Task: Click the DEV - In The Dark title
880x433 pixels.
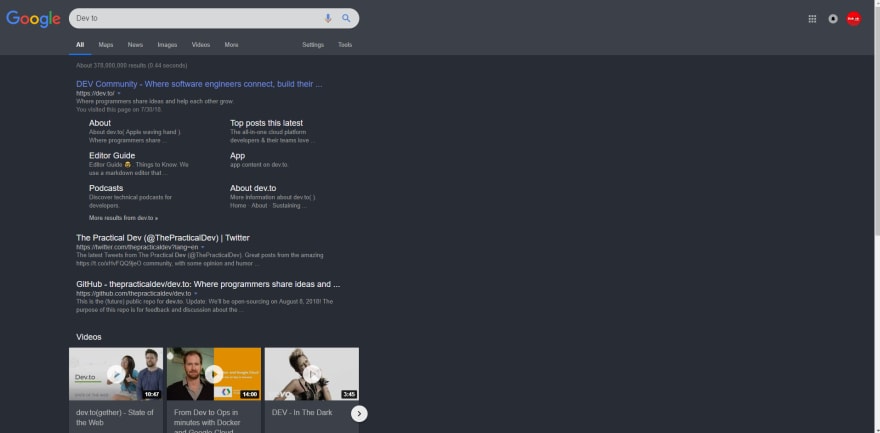Action: click(302, 412)
